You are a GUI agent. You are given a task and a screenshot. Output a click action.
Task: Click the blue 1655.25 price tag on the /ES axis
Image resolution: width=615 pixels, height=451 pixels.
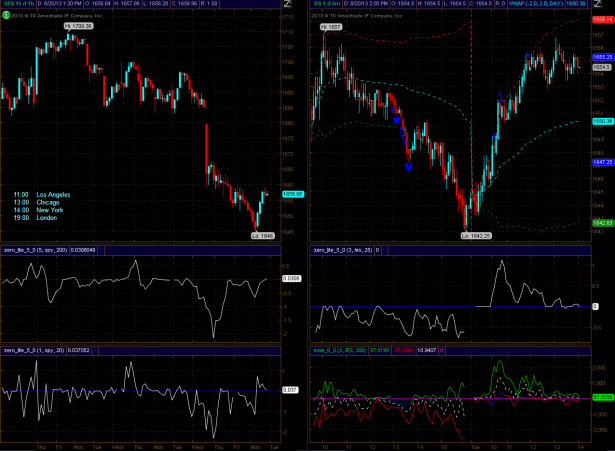pyautogui.click(x=603, y=57)
